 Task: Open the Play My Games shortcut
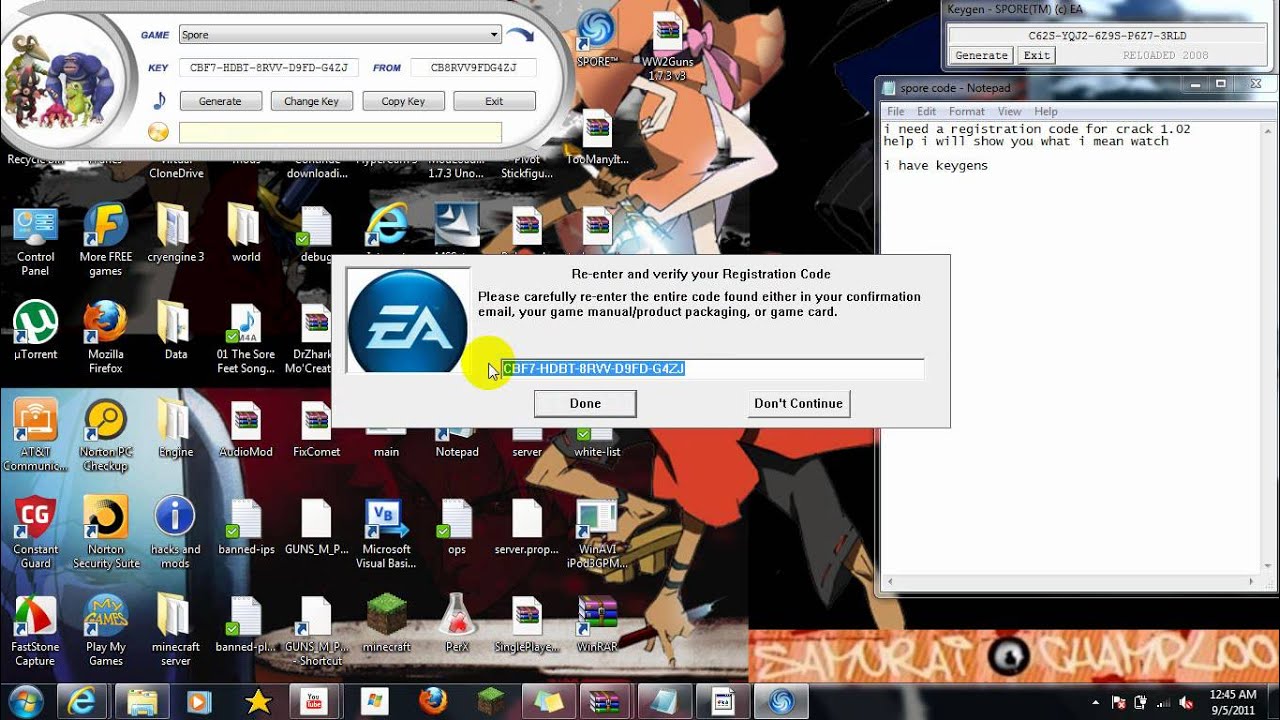tap(106, 632)
